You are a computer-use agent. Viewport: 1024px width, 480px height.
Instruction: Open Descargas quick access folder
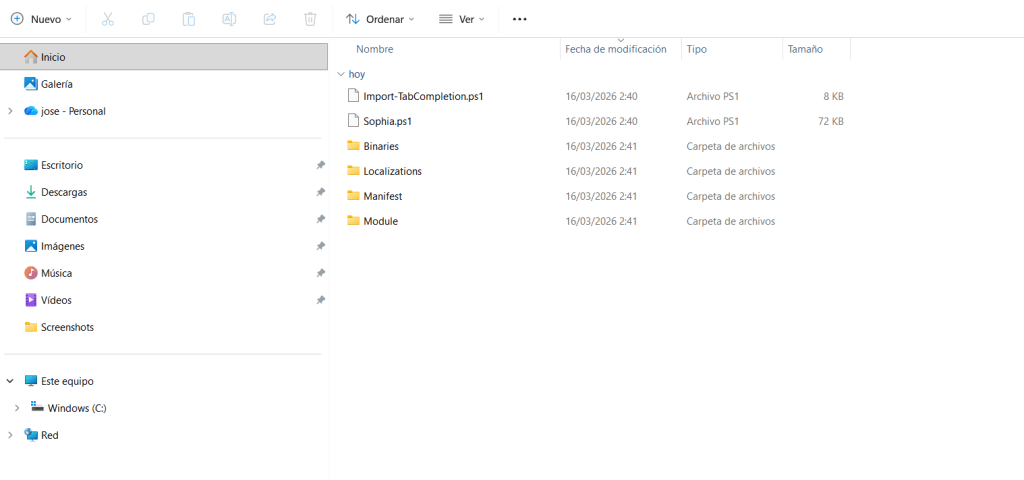[x=64, y=192]
